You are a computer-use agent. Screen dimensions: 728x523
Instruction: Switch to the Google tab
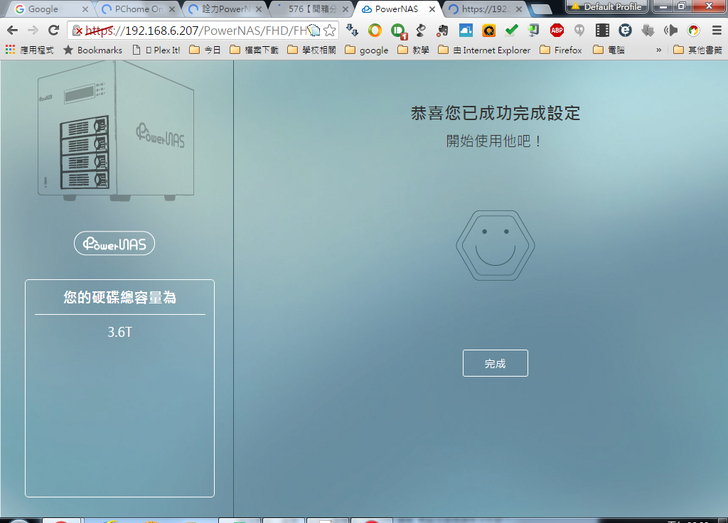click(x=50, y=9)
